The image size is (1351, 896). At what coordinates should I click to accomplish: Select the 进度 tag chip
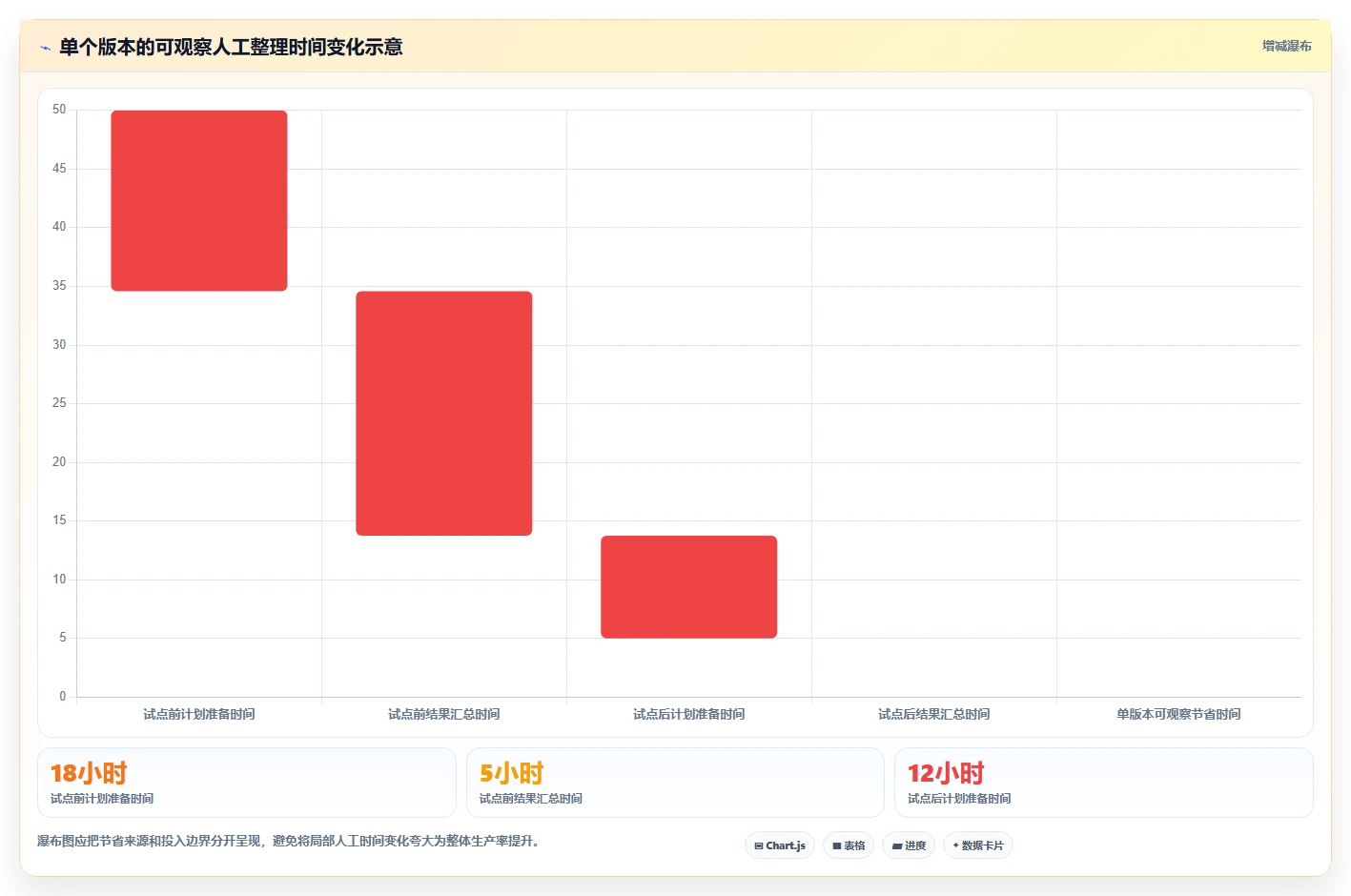click(x=909, y=845)
